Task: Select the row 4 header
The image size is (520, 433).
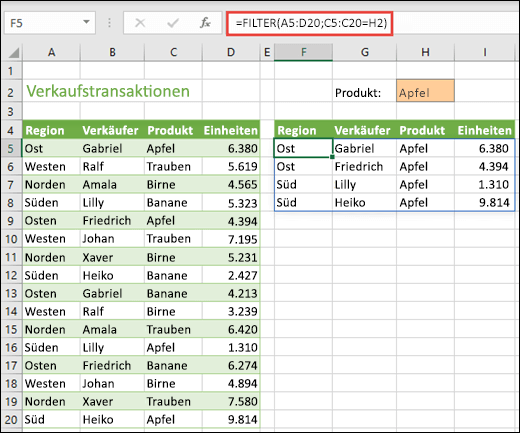Action: [x=11, y=130]
